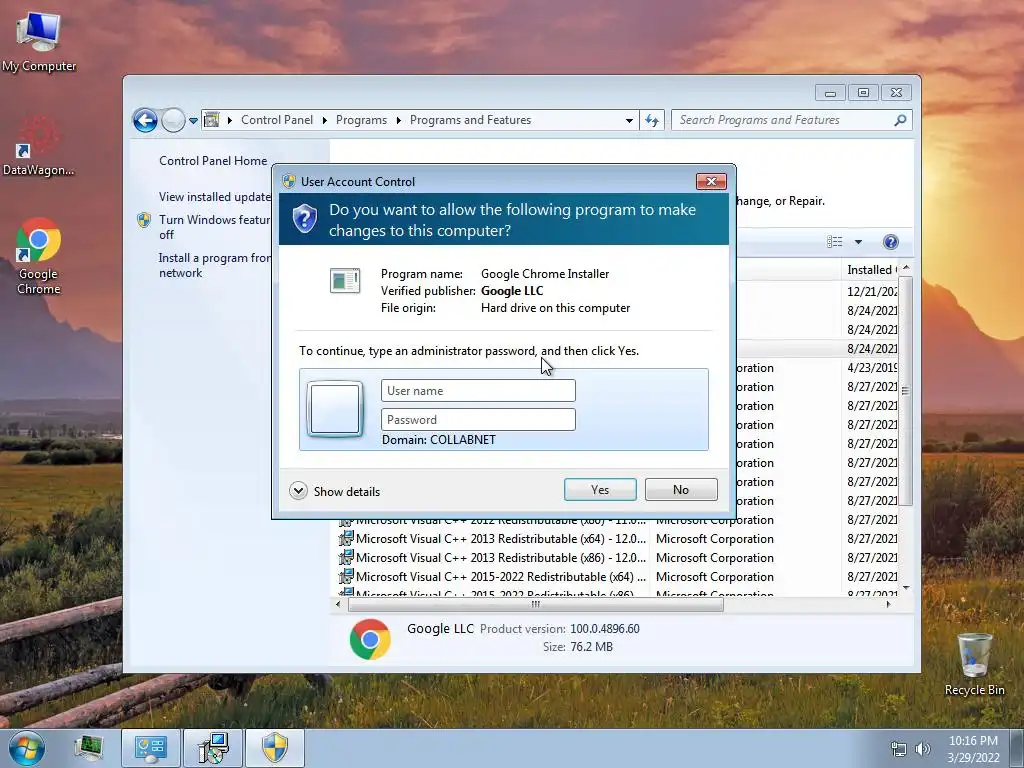
Task: Go forward in Control Panel window
Action: (x=173, y=120)
